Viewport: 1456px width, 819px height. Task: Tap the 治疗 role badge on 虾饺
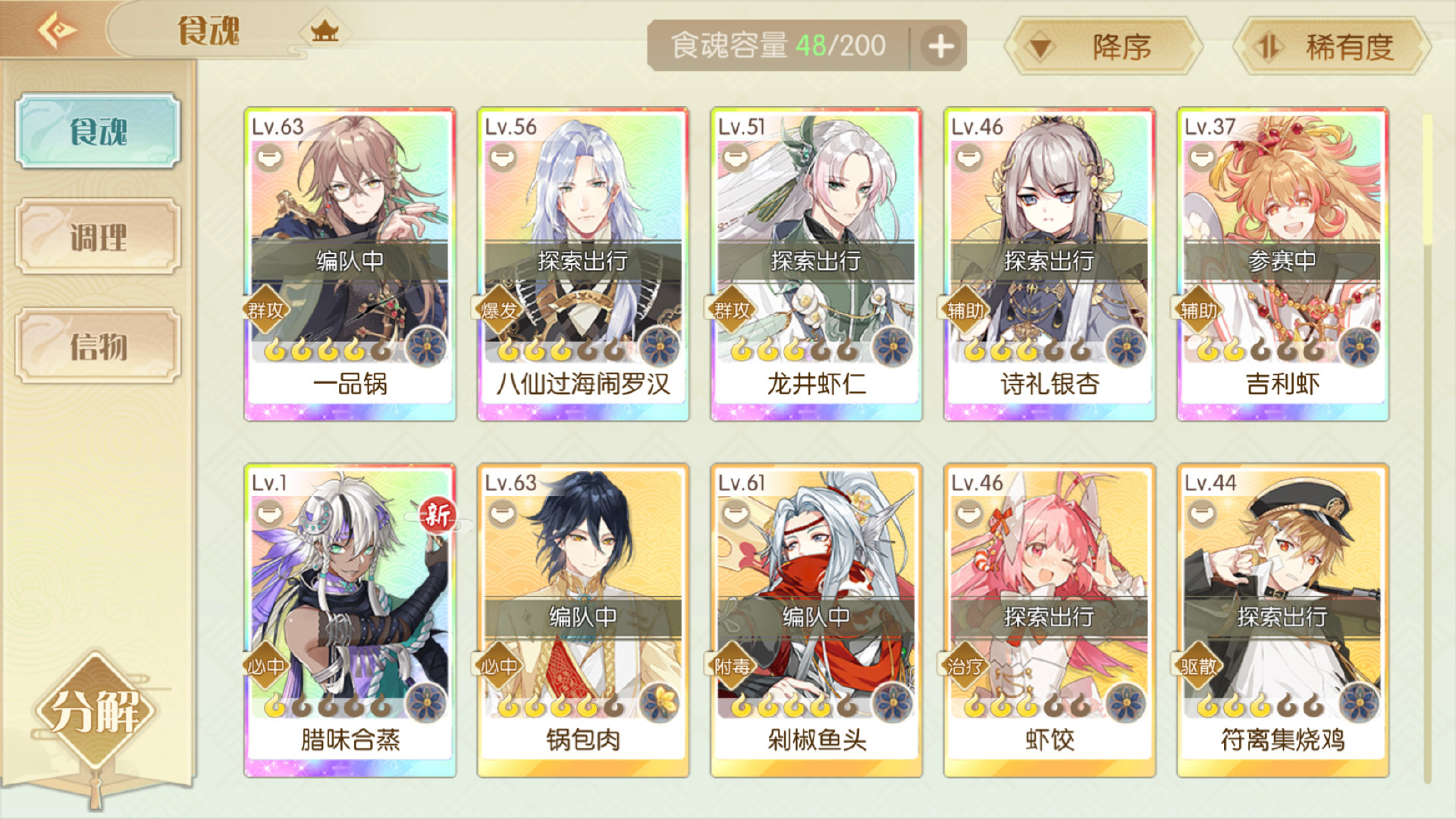tap(965, 667)
